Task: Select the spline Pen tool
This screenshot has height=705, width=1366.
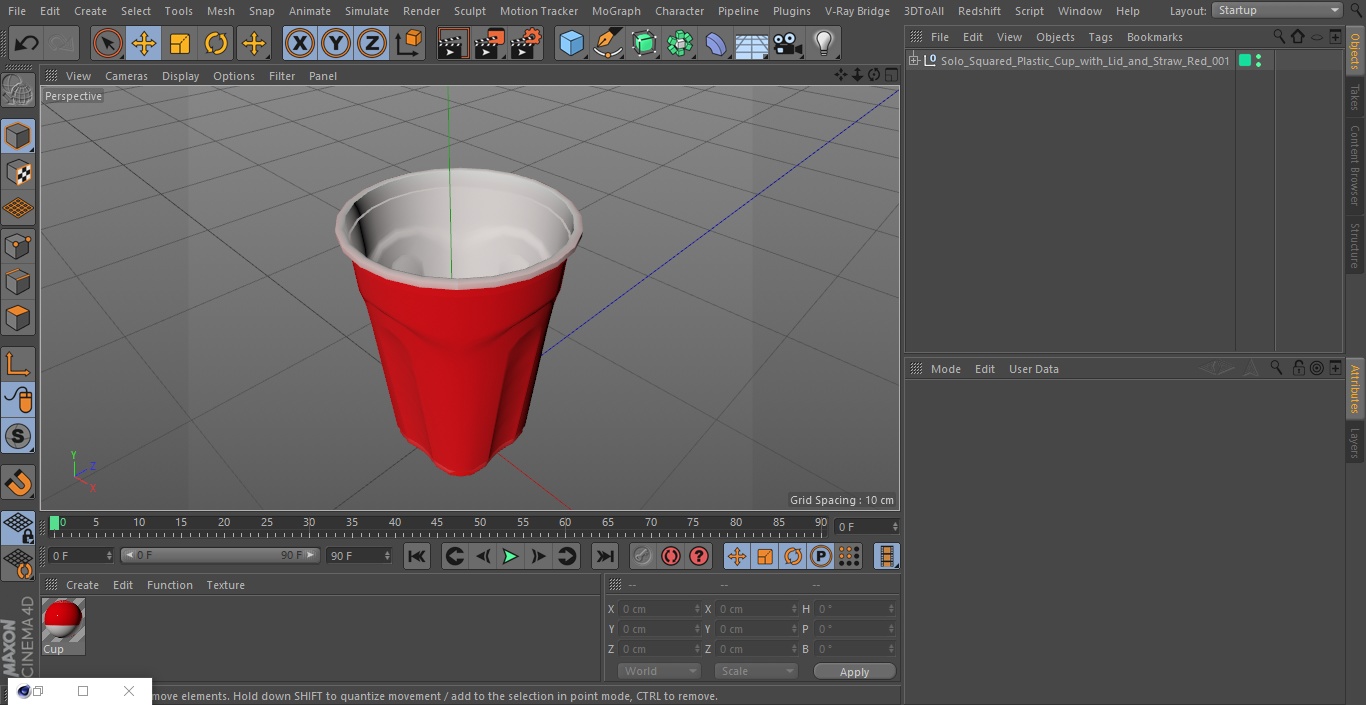Action: 607,43
